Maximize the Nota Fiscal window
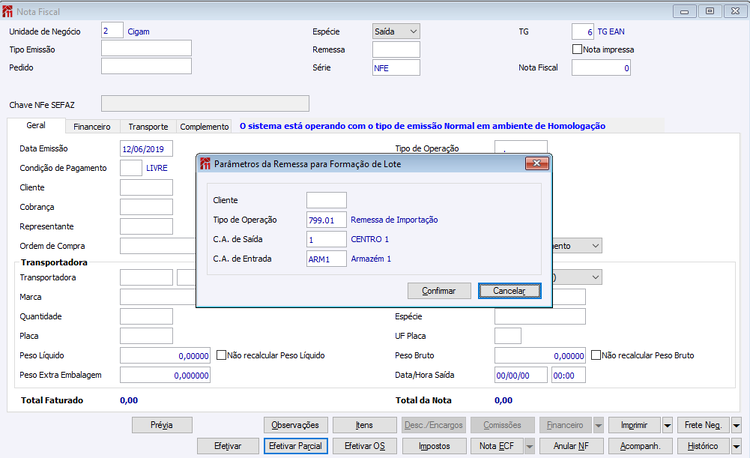 (710, 11)
